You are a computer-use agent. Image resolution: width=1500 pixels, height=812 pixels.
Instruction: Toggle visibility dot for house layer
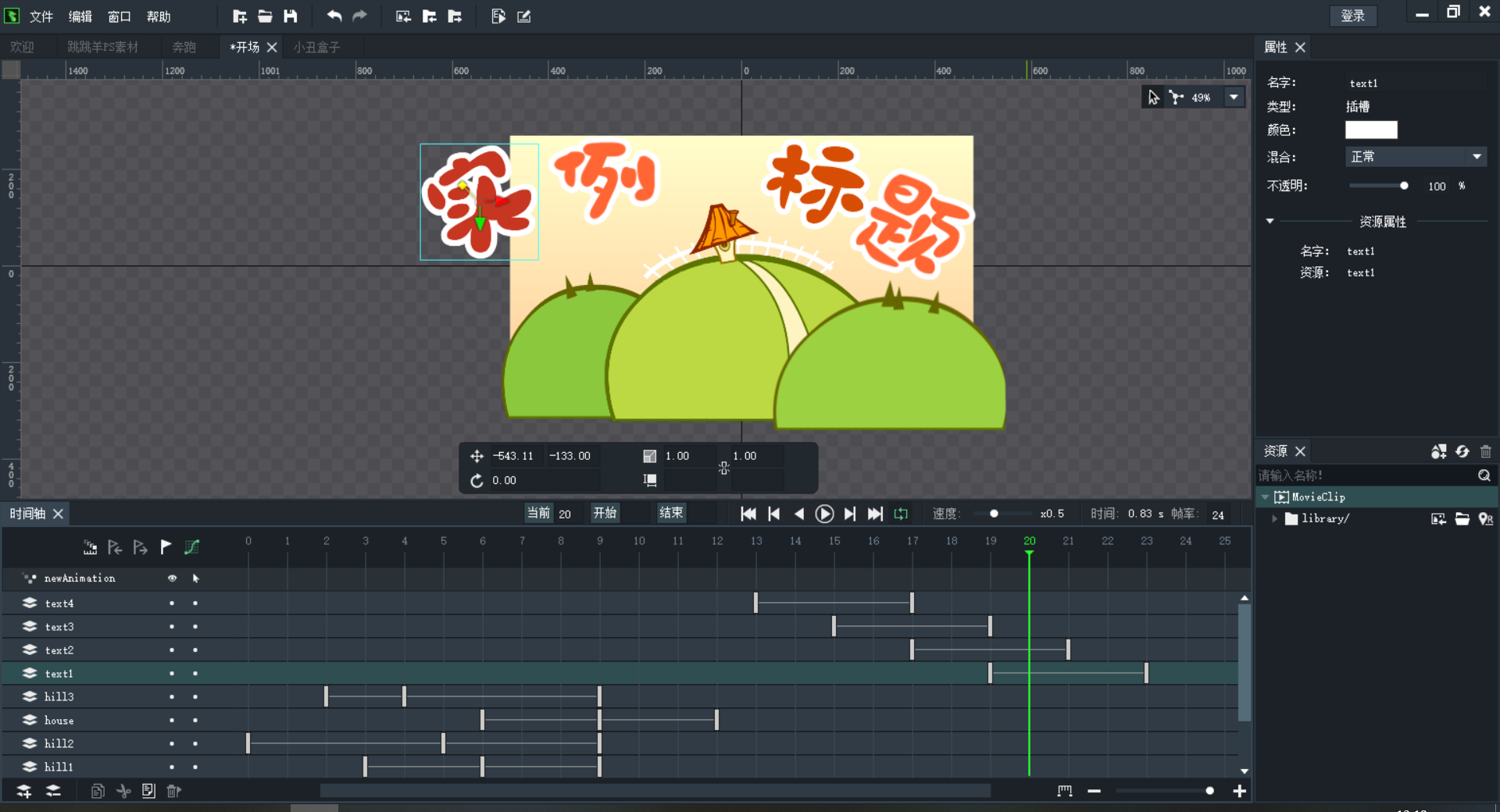coord(172,721)
